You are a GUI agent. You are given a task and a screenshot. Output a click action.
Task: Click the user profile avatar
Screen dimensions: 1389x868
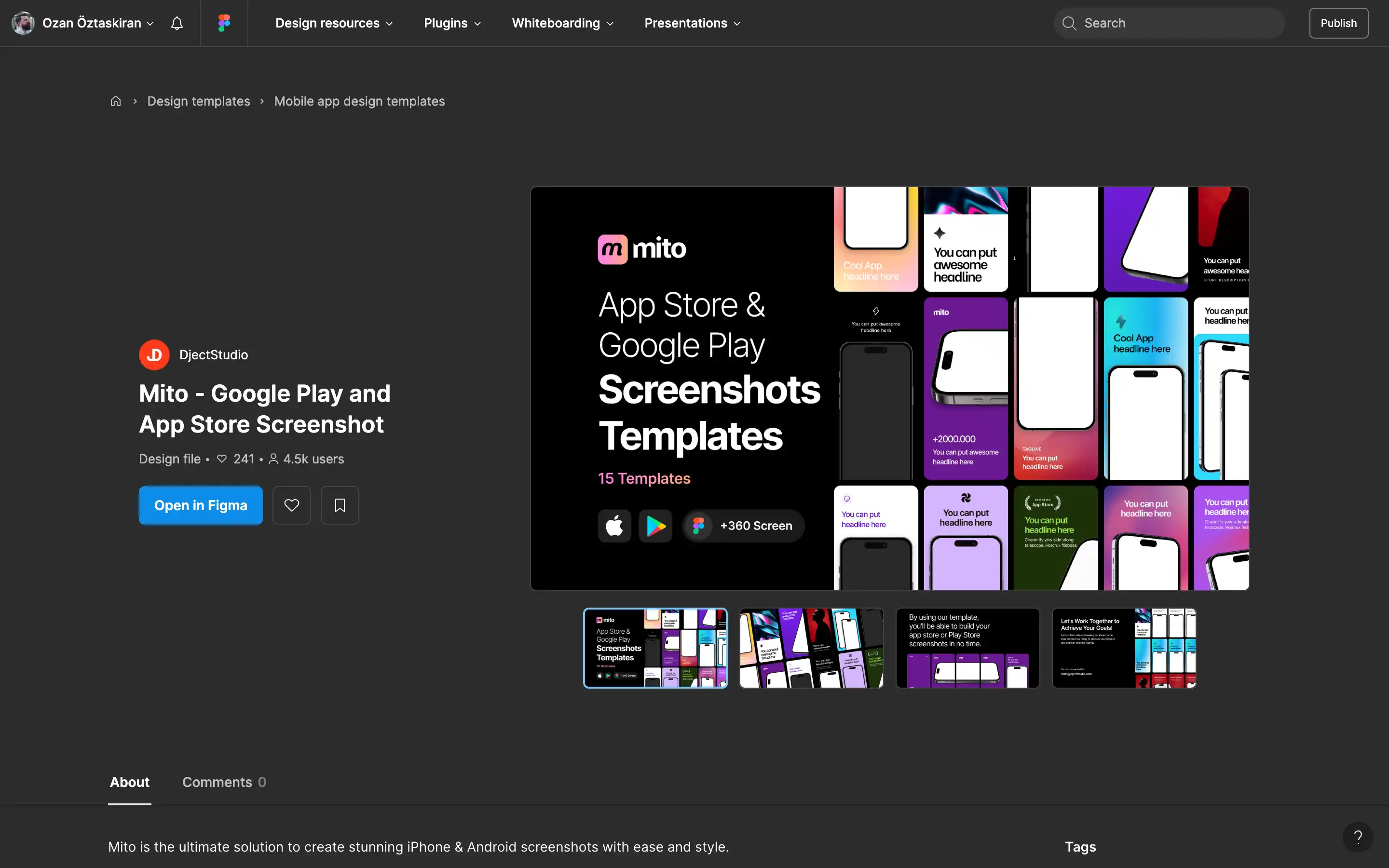tap(23, 23)
